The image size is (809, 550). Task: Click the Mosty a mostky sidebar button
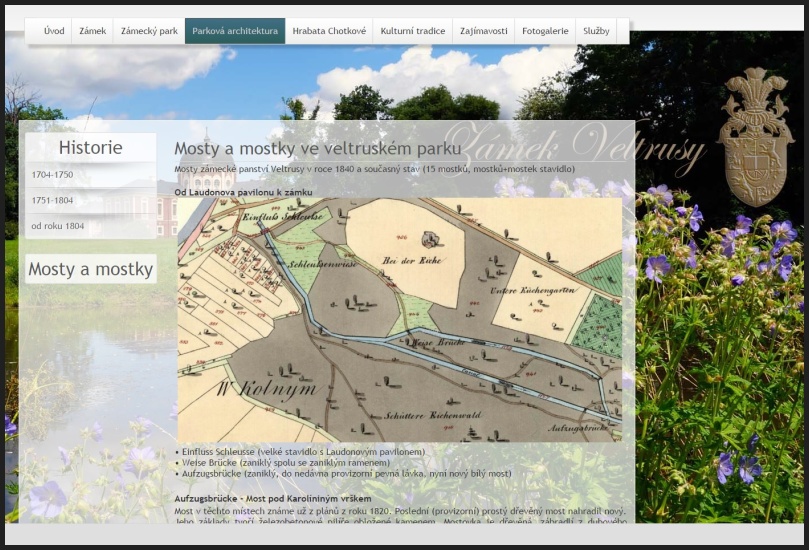[x=90, y=269]
